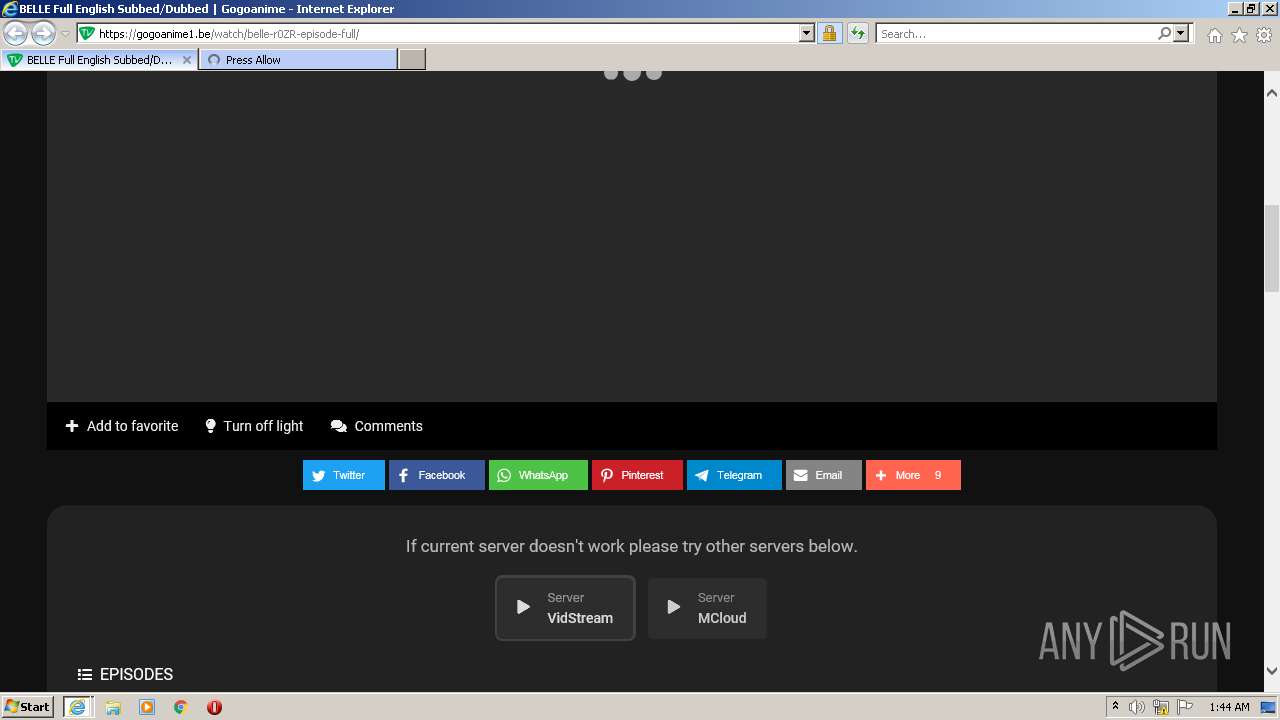
Task: Open the media player taskbar icon
Action: tap(147, 707)
